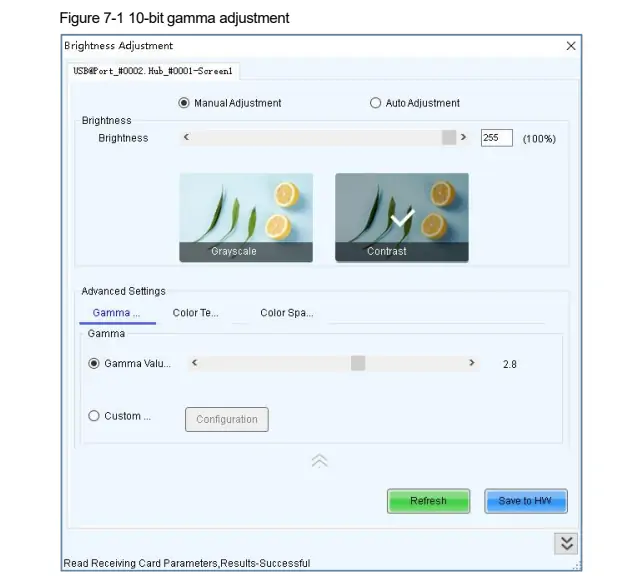
Task: Select the Custom gamma radio button
Action: coord(95,416)
